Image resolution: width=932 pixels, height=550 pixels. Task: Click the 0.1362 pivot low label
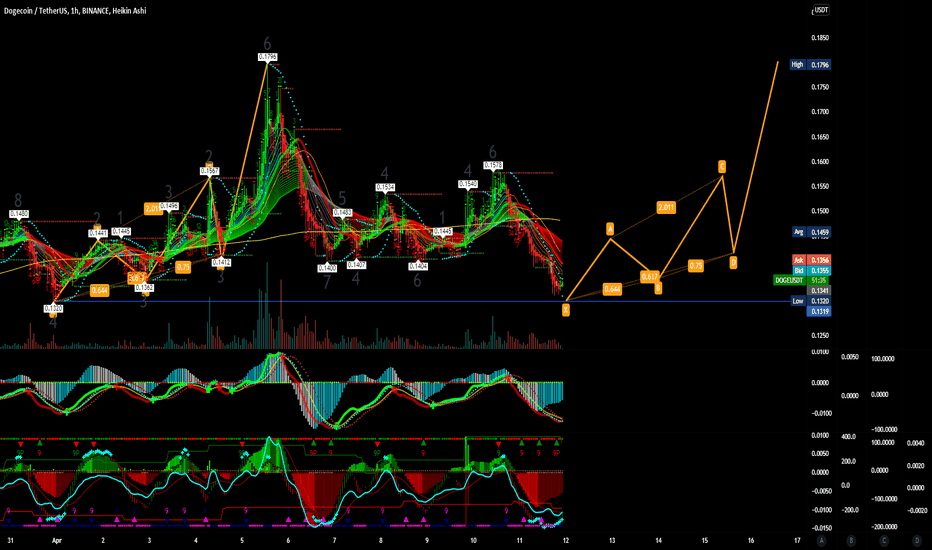click(x=144, y=288)
